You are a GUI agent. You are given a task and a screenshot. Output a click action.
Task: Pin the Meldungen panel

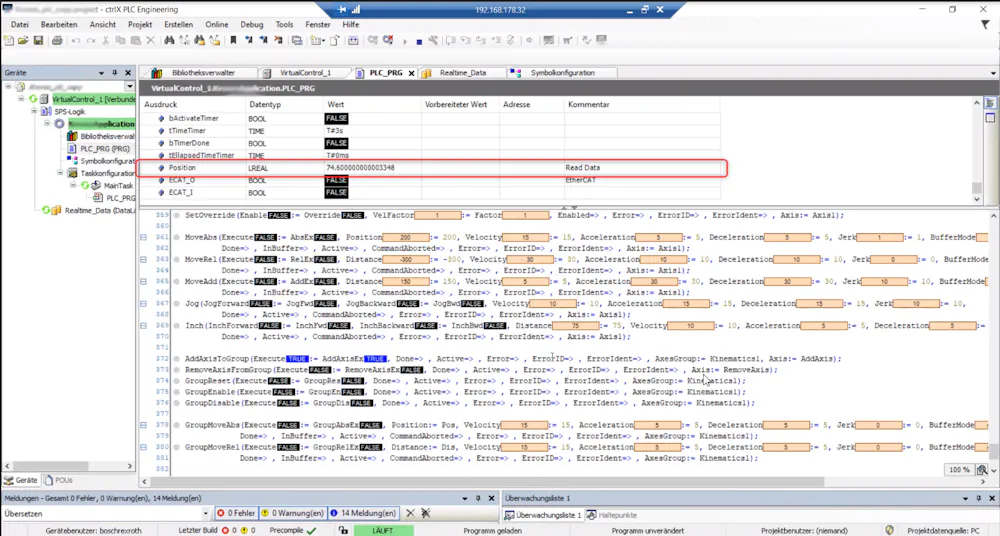[478, 498]
